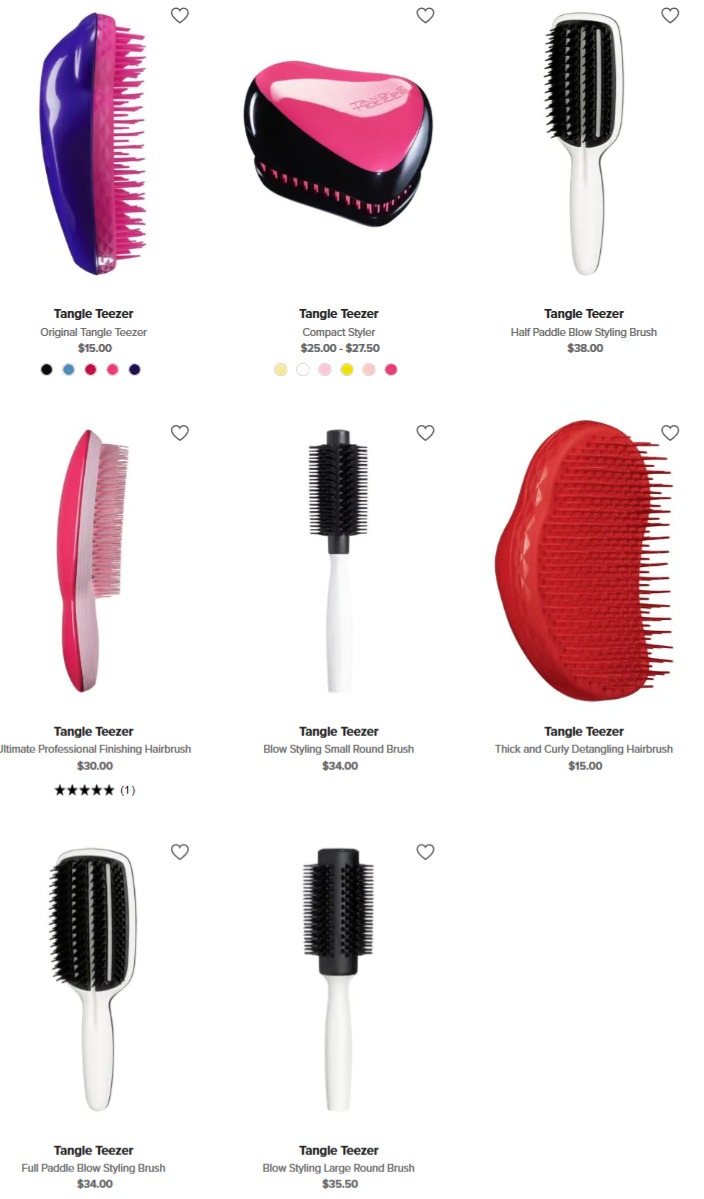Open the red Thick and Curly brush image
This screenshot has width=704, height=1199.
[x=585, y=561]
